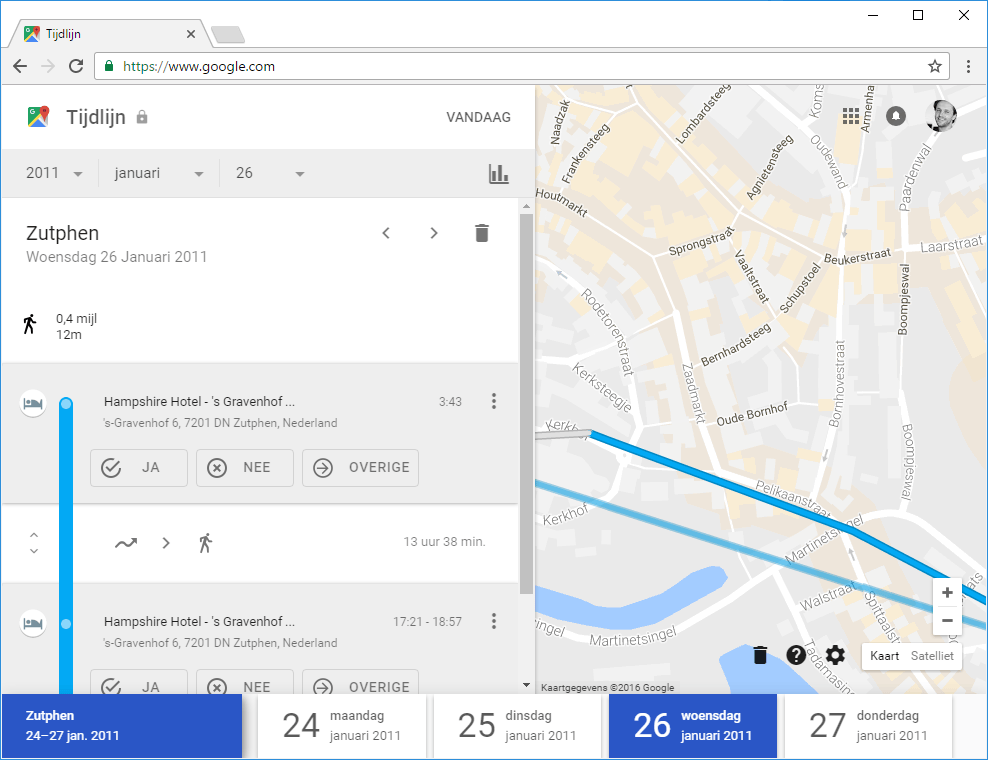Select dinsdag 25 januari 2011
This screenshot has width=988, height=760.
pyautogui.click(x=517, y=726)
